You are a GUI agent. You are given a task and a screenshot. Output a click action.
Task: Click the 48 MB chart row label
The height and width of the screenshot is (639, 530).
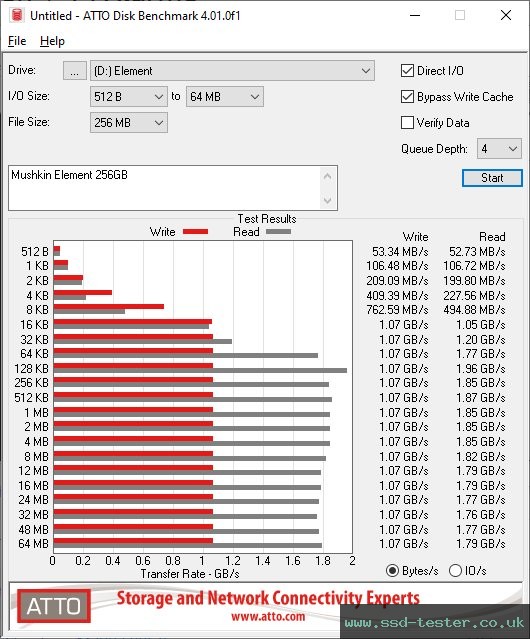[33, 530]
